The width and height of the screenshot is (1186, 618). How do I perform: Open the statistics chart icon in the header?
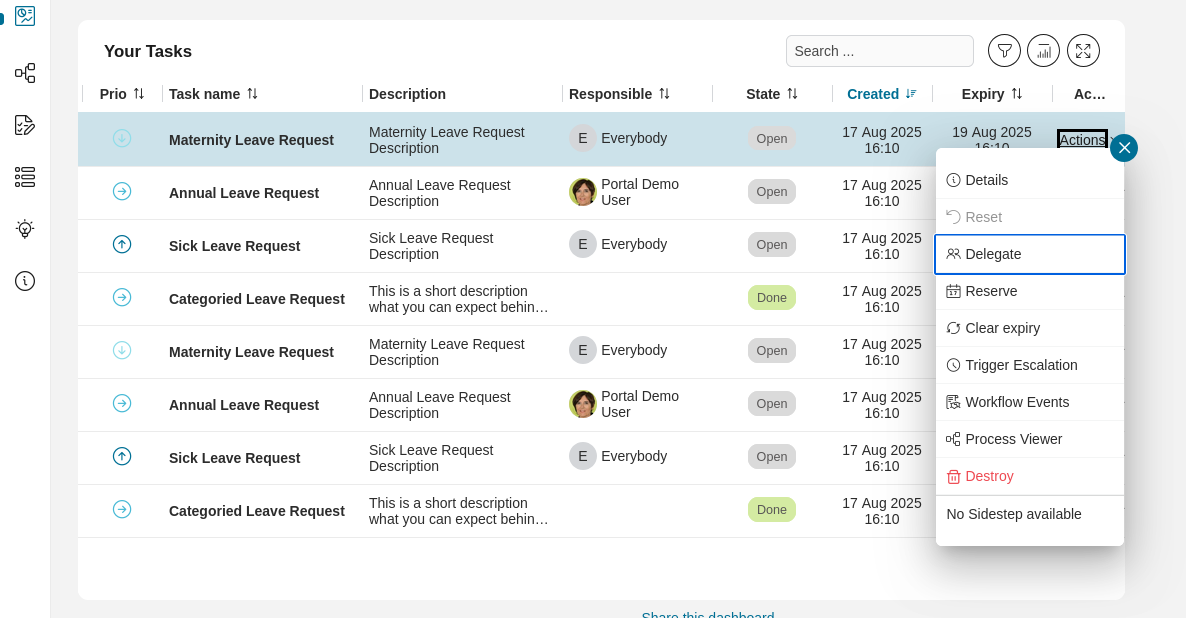point(1043,50)
